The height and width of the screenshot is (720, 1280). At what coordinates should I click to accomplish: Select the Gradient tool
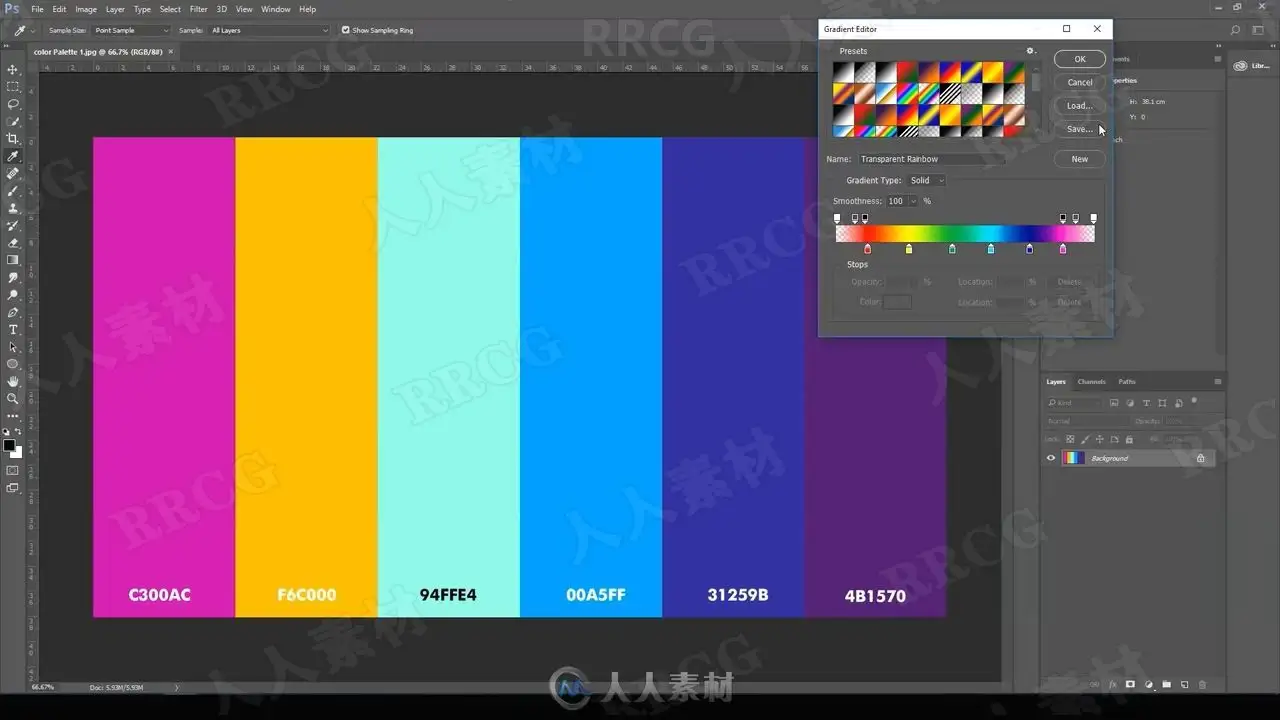[13, 260]
